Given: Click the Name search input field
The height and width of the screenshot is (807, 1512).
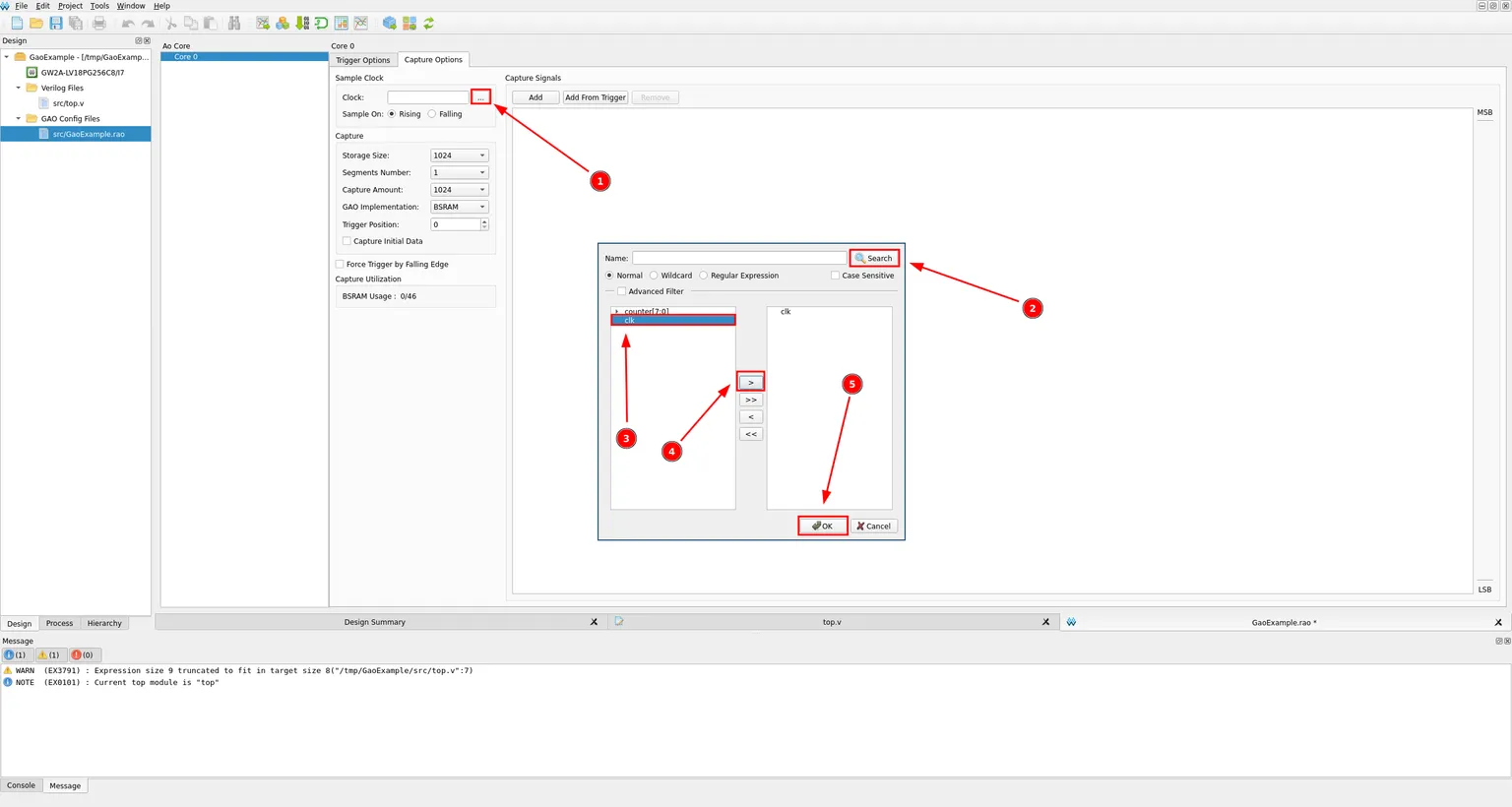Looking at the screenshot, I should point(739,258).
